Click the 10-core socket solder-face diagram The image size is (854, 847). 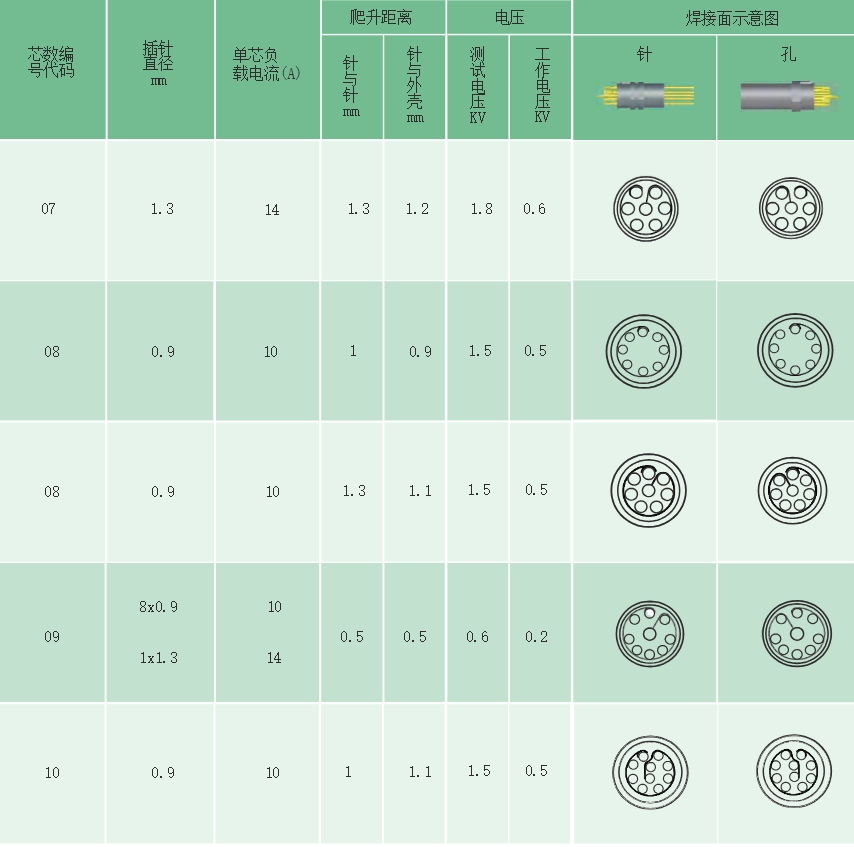(789, 770)
